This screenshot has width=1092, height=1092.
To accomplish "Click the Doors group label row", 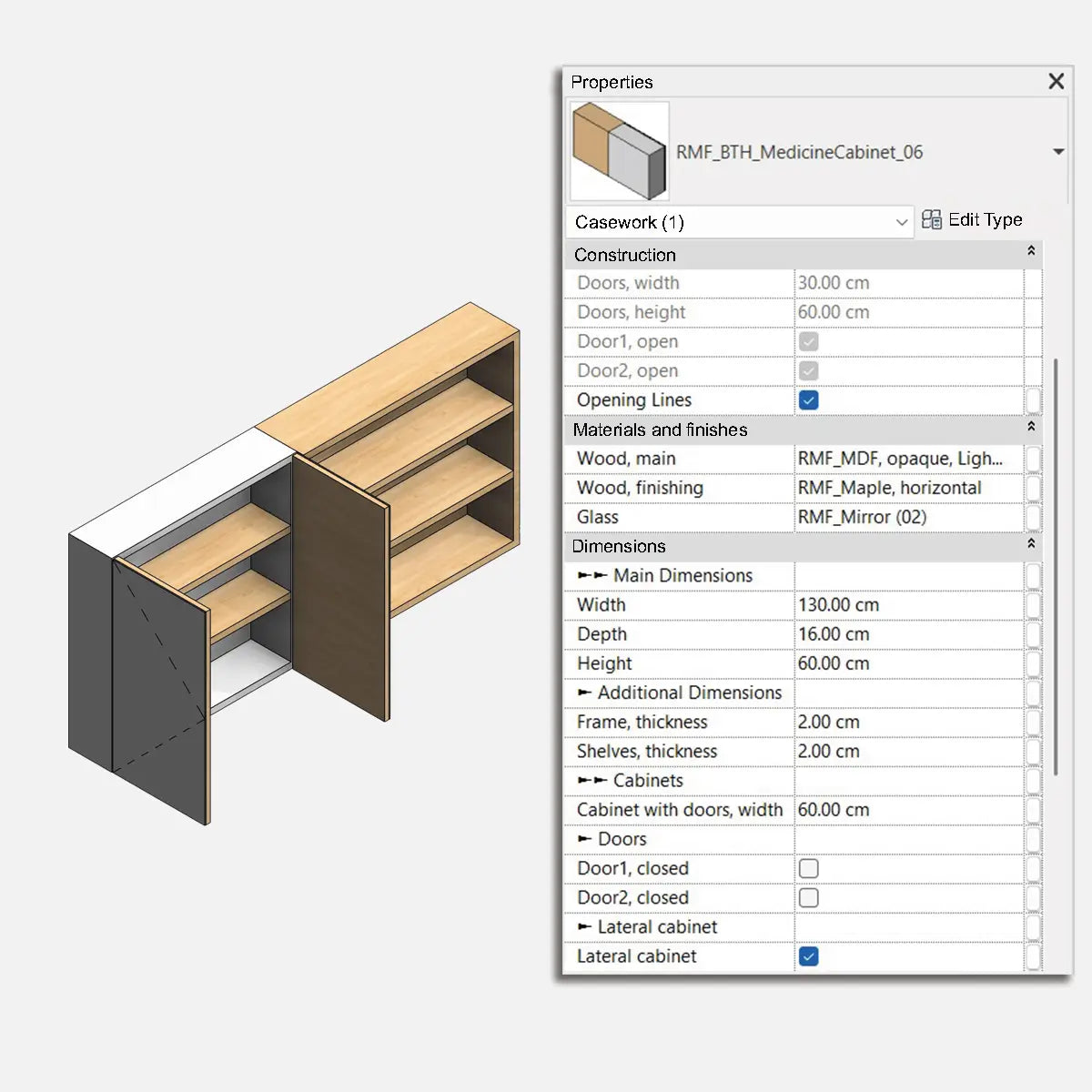I will [679, 839].
